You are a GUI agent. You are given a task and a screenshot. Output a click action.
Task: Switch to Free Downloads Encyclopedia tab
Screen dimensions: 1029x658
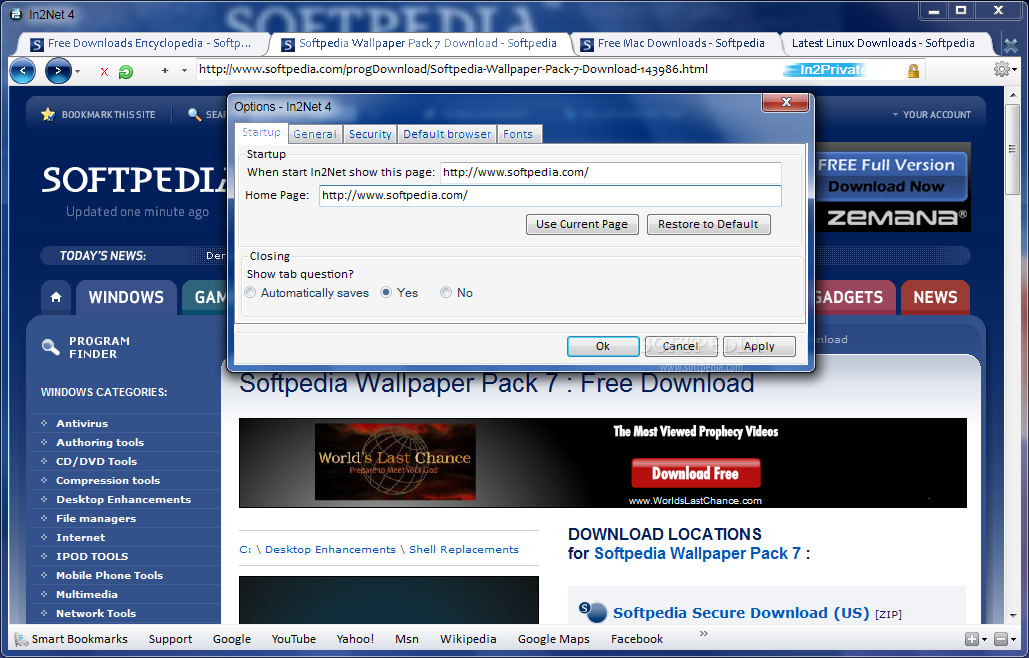[142, 43]
